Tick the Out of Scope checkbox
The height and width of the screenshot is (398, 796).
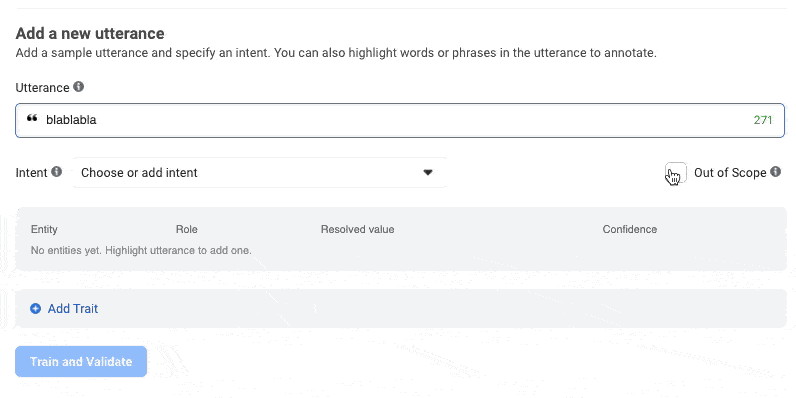click(676, 173)
